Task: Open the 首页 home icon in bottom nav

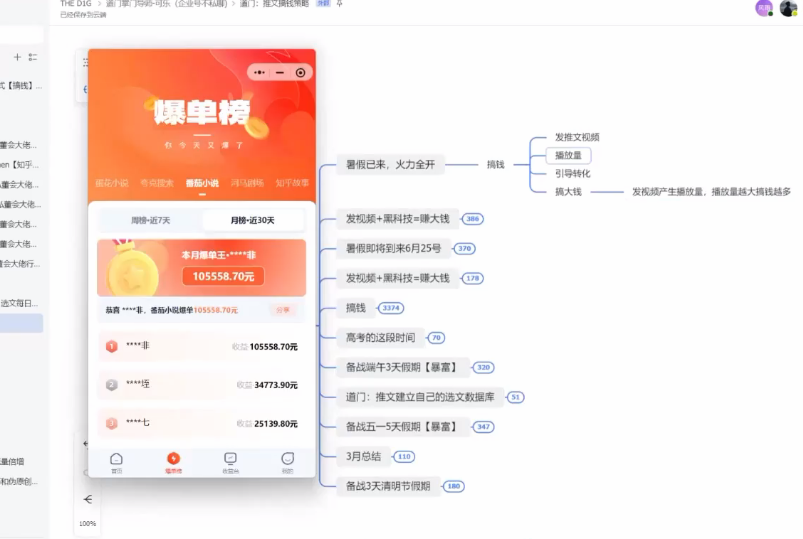Action: 117,460
